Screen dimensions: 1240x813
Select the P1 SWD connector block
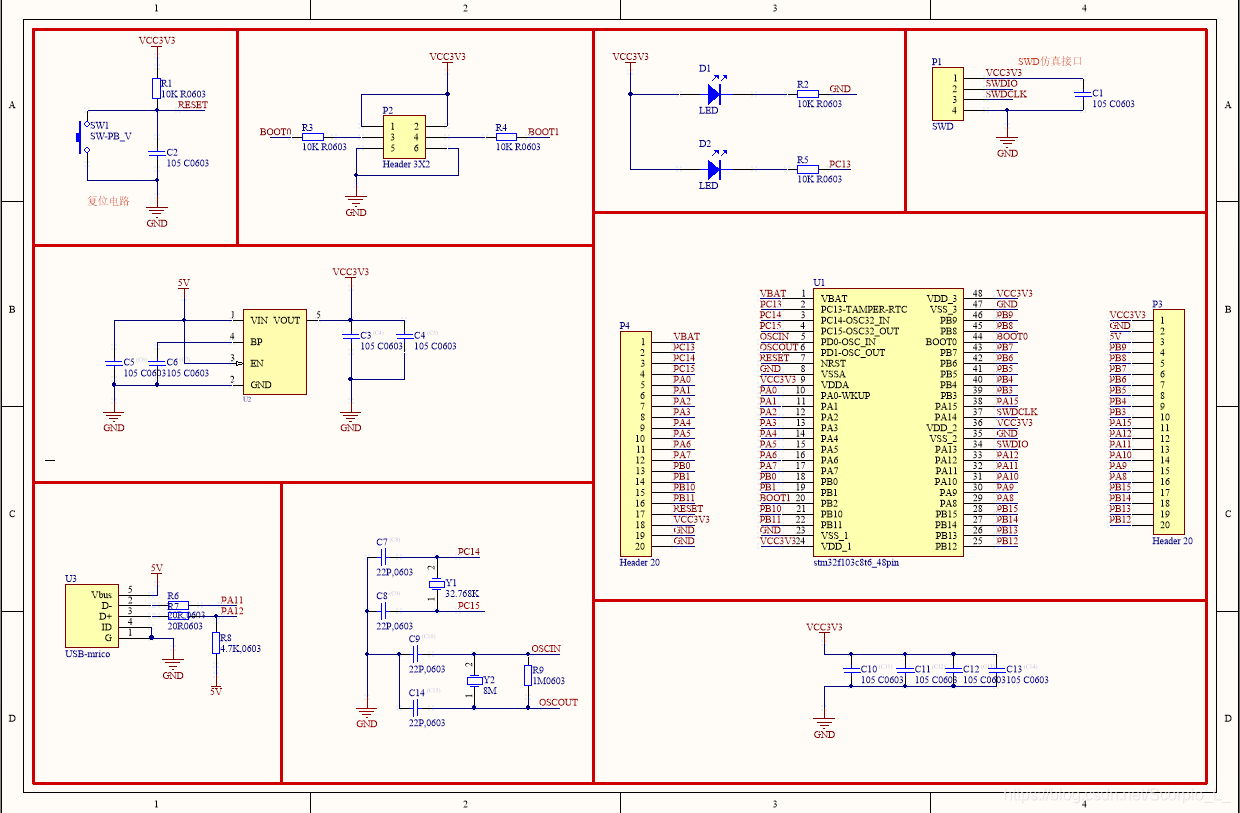(x=942, y=94)
